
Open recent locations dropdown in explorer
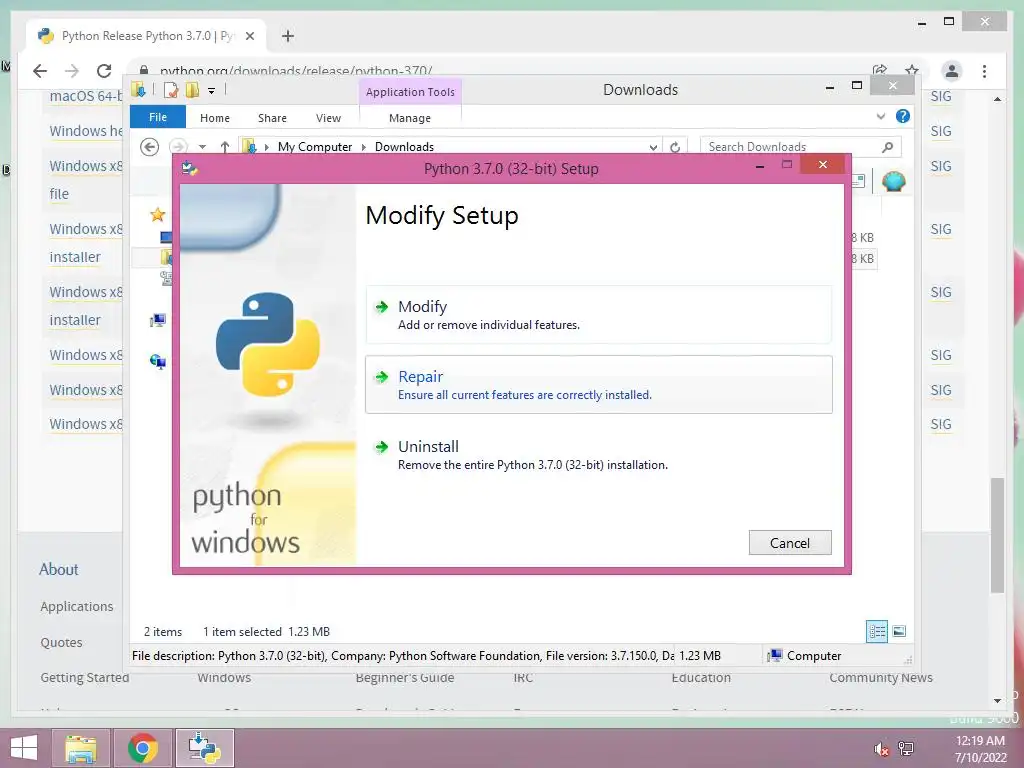click(x=202, y=147)
